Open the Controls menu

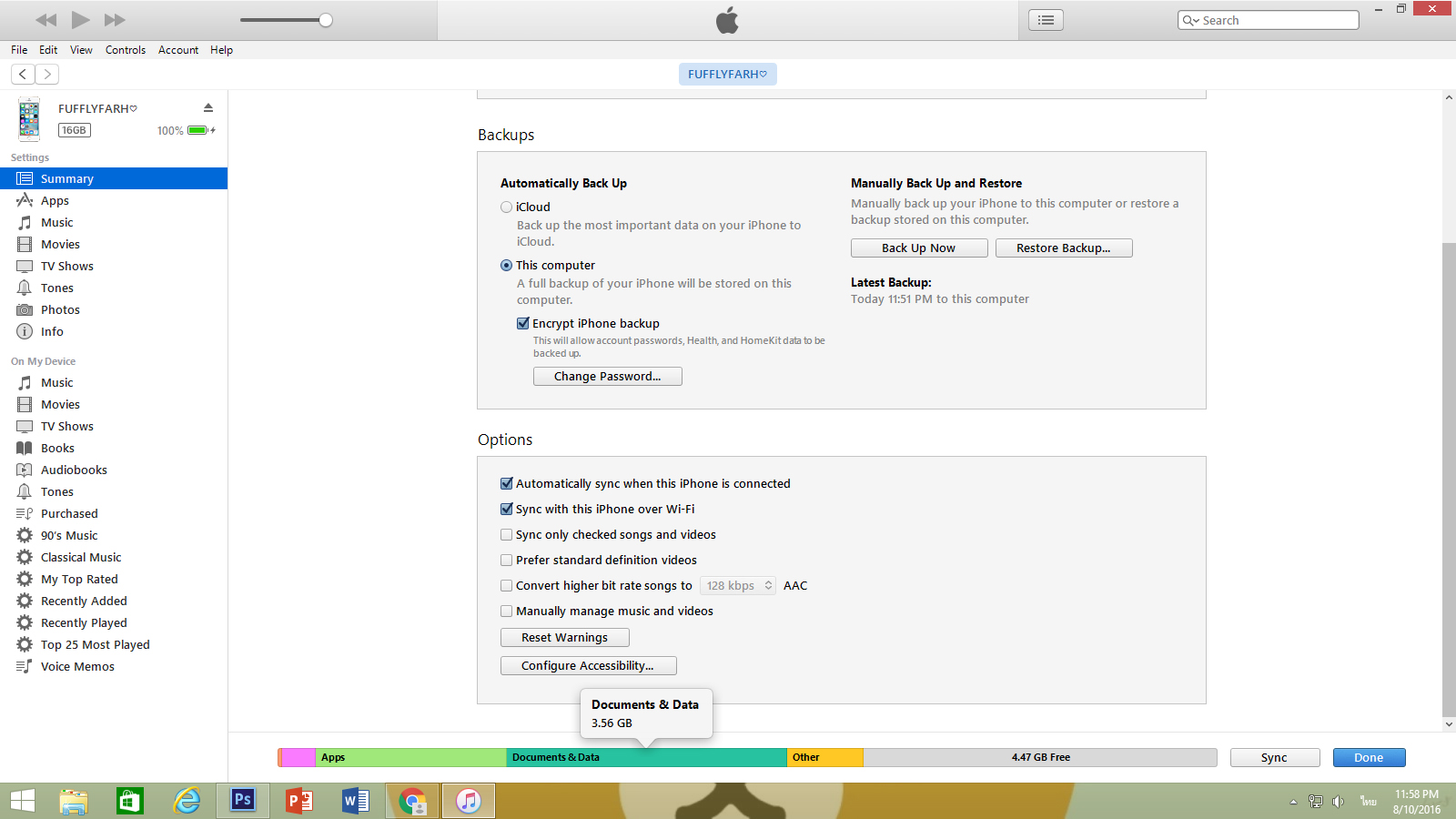pyautogui.click(x=126, y=50)
